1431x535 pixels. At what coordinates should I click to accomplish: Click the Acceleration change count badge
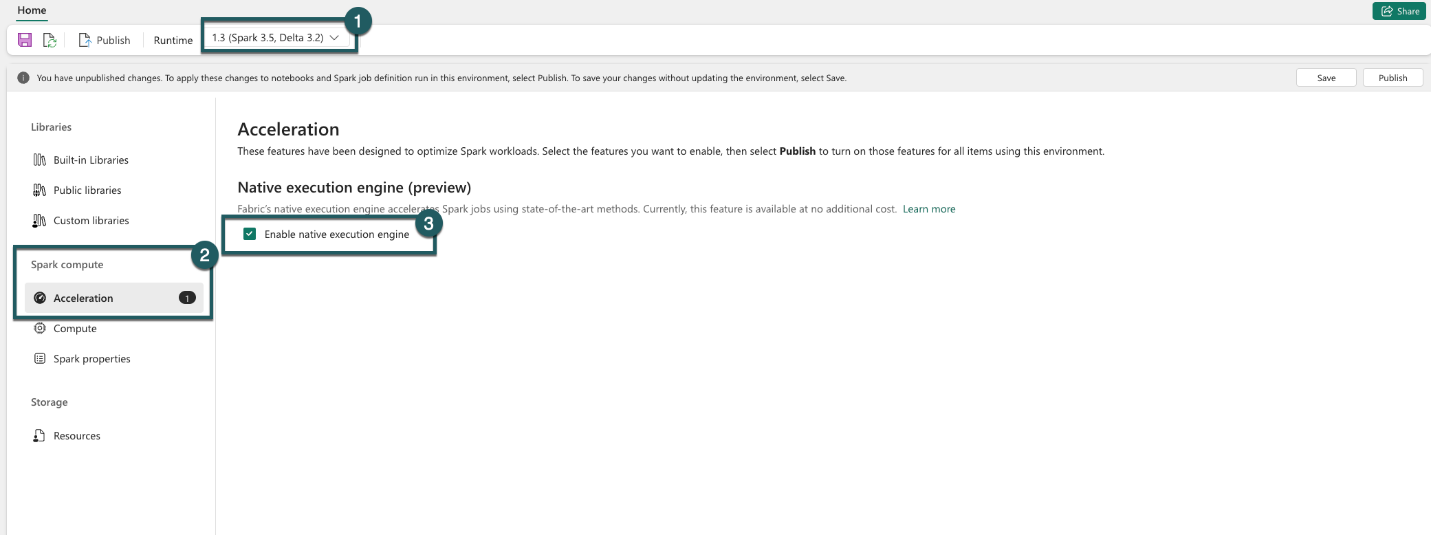point(187,298)
